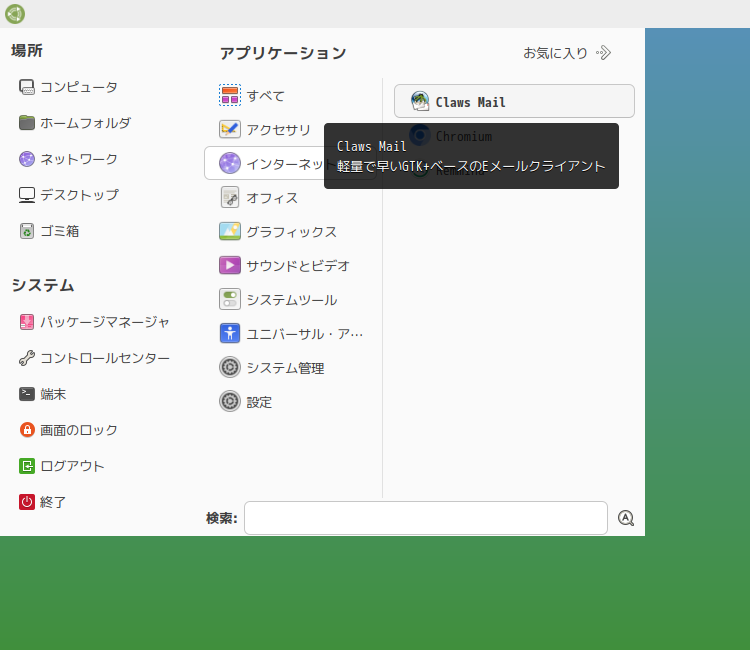The width and height of the screenshot is (750, 650).
Task: Select 画面のロック lock screen
Action: pos(68,430)
